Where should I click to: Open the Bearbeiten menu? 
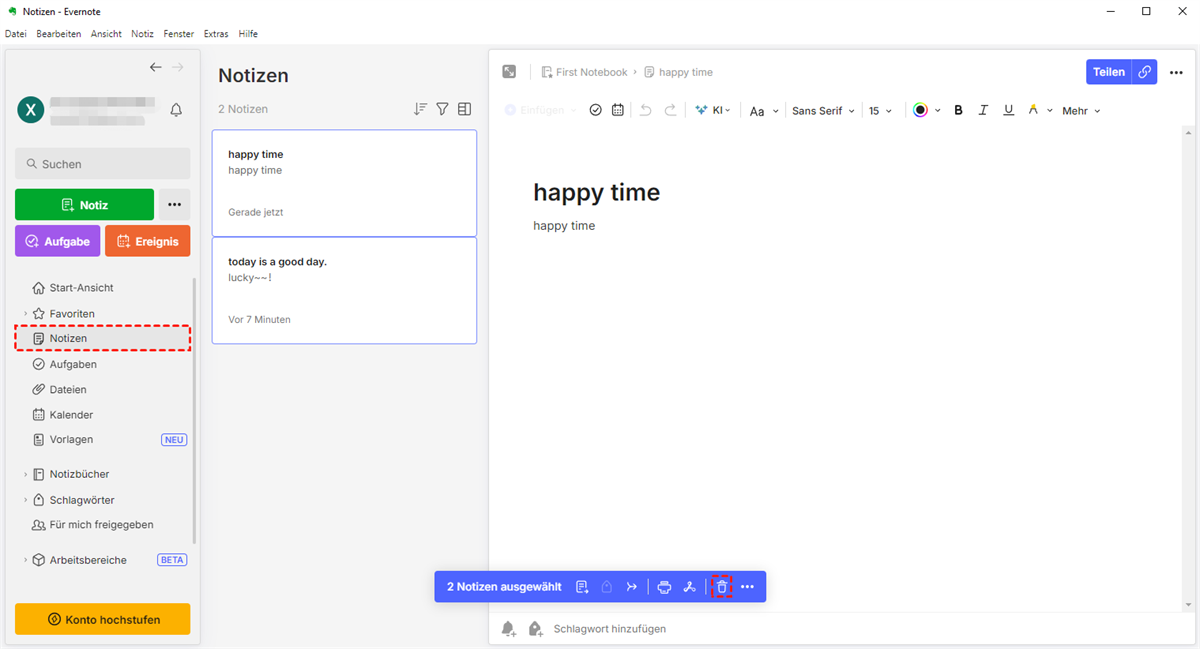point(59,34)
